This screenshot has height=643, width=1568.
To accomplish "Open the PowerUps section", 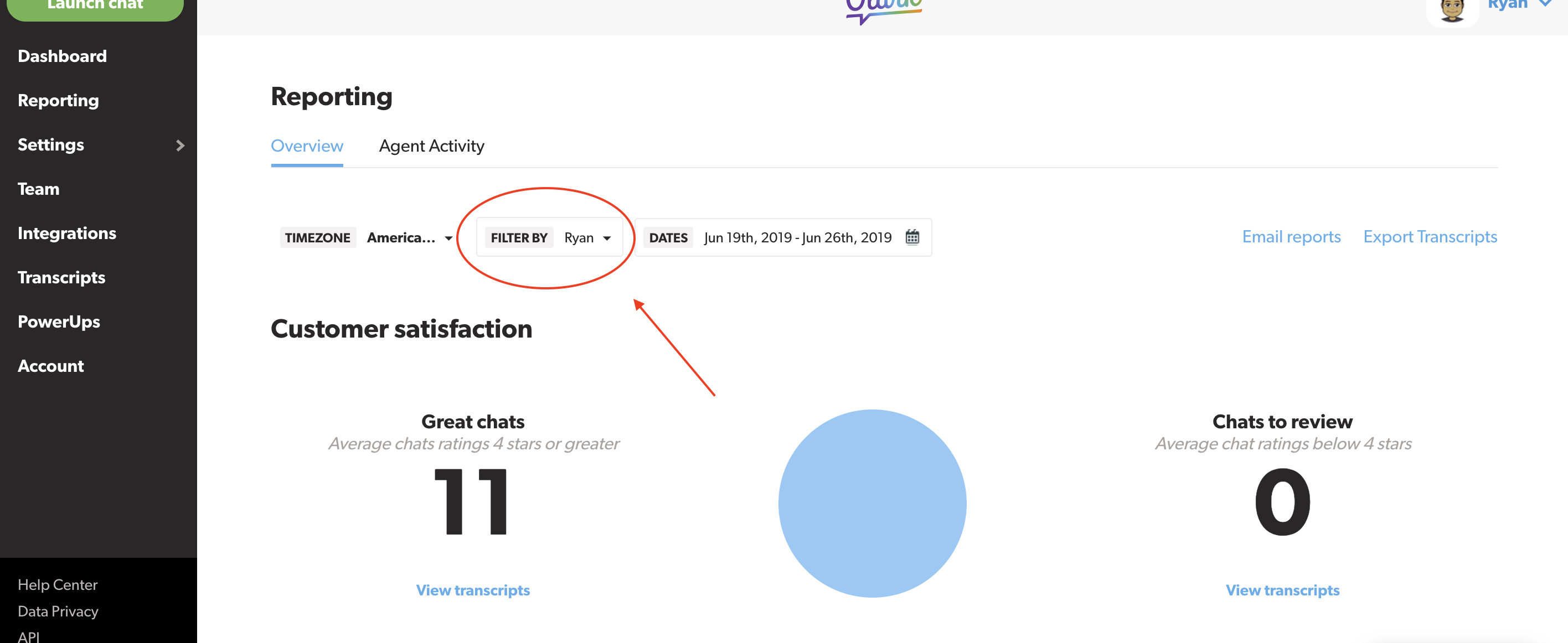I will 59,321.
